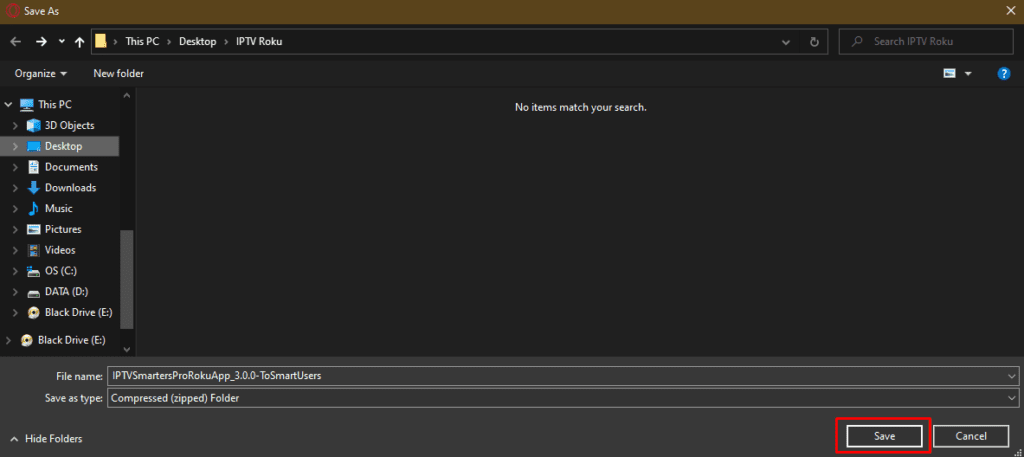Cancel the Save As dialog
This screenshot has height=457, width=1024.
click(971, 436)
